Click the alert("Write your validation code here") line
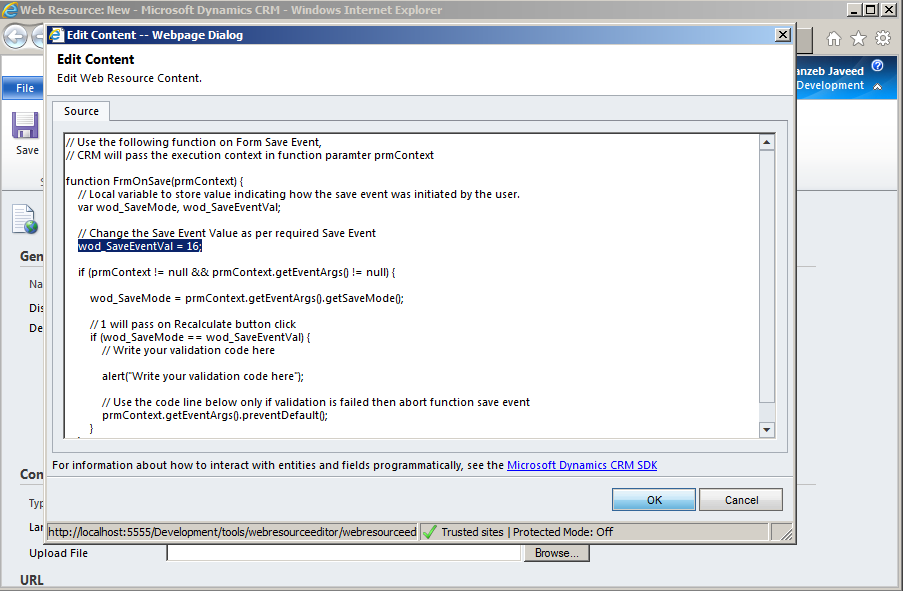The image size is (903, 591). tap(203, 377)
